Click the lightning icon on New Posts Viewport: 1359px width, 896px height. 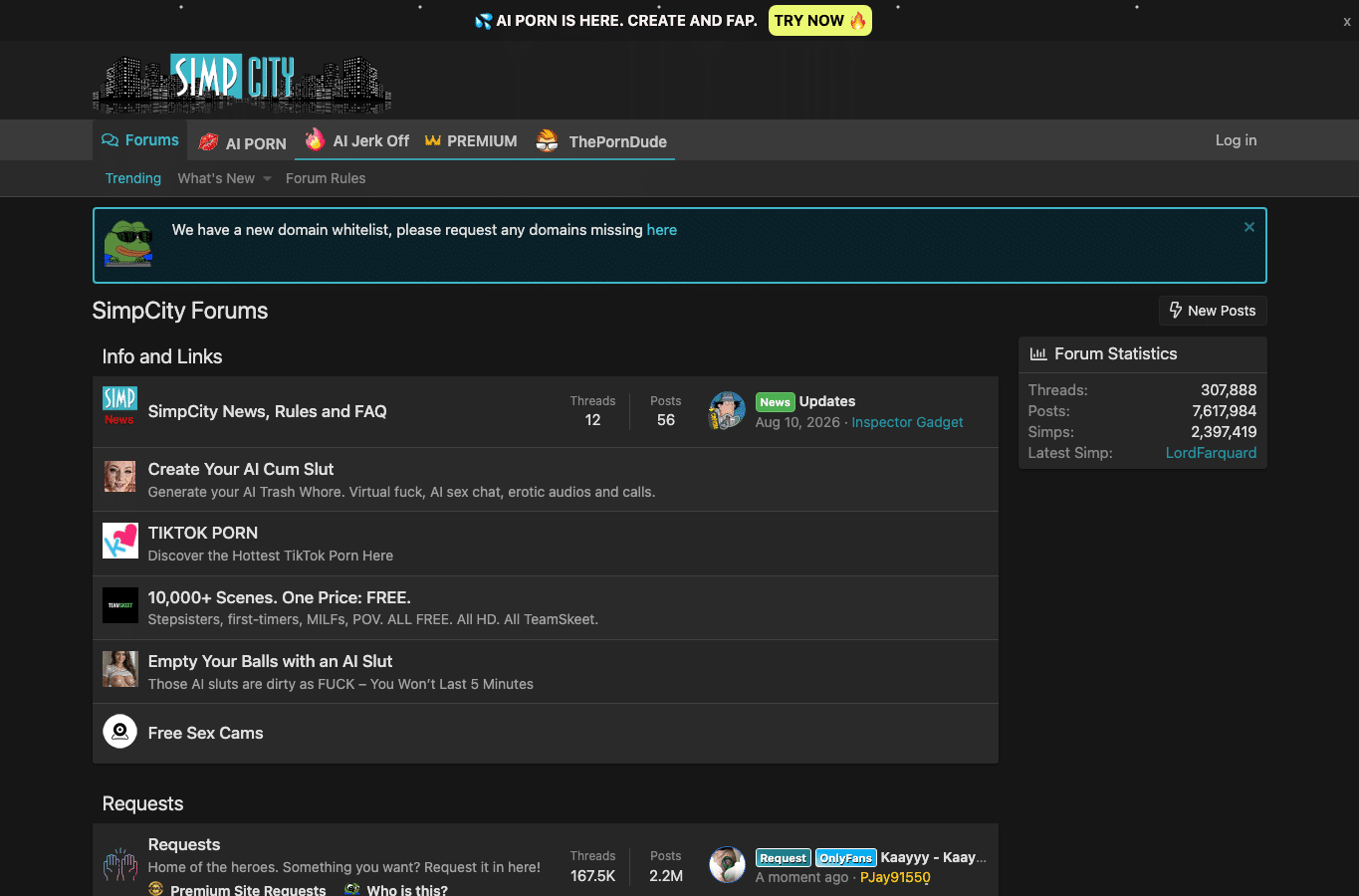(1176, 310)
